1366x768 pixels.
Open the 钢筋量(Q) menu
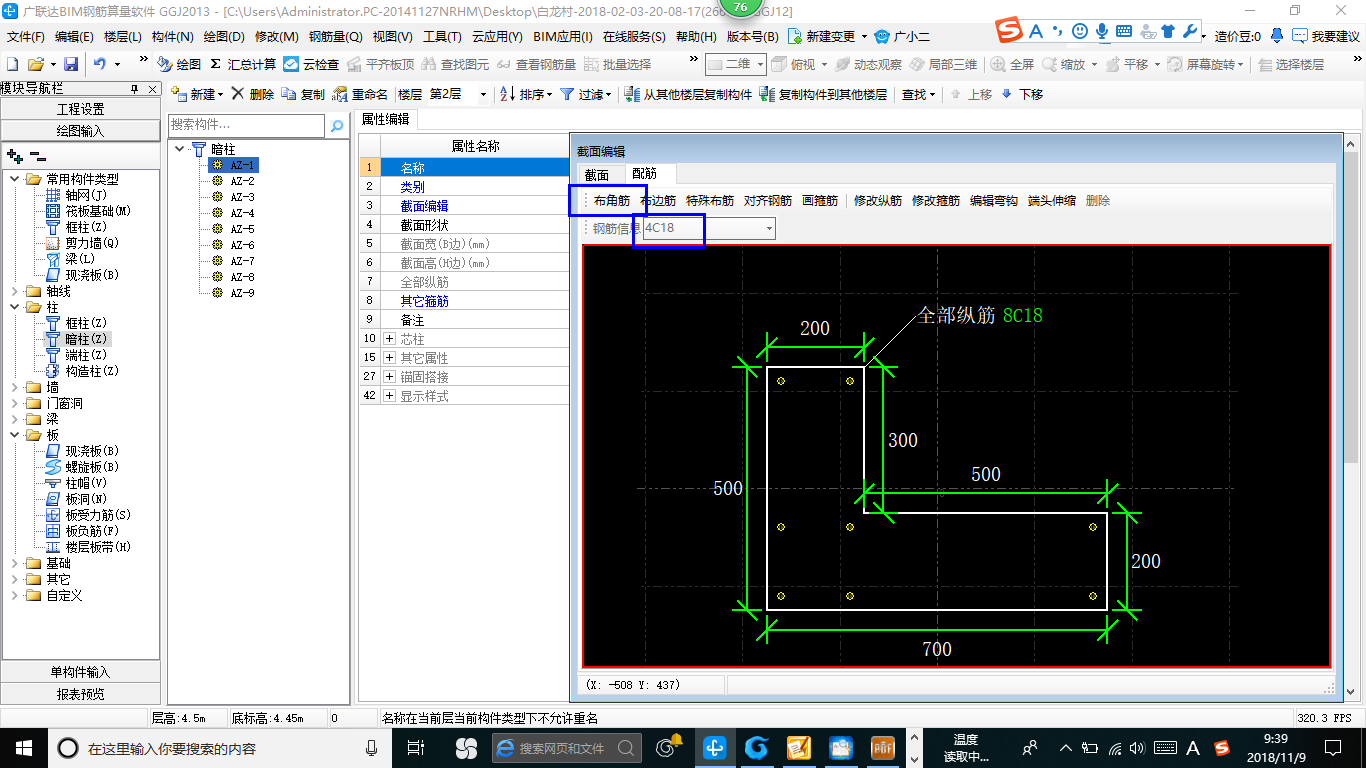(x=335, y=36)
